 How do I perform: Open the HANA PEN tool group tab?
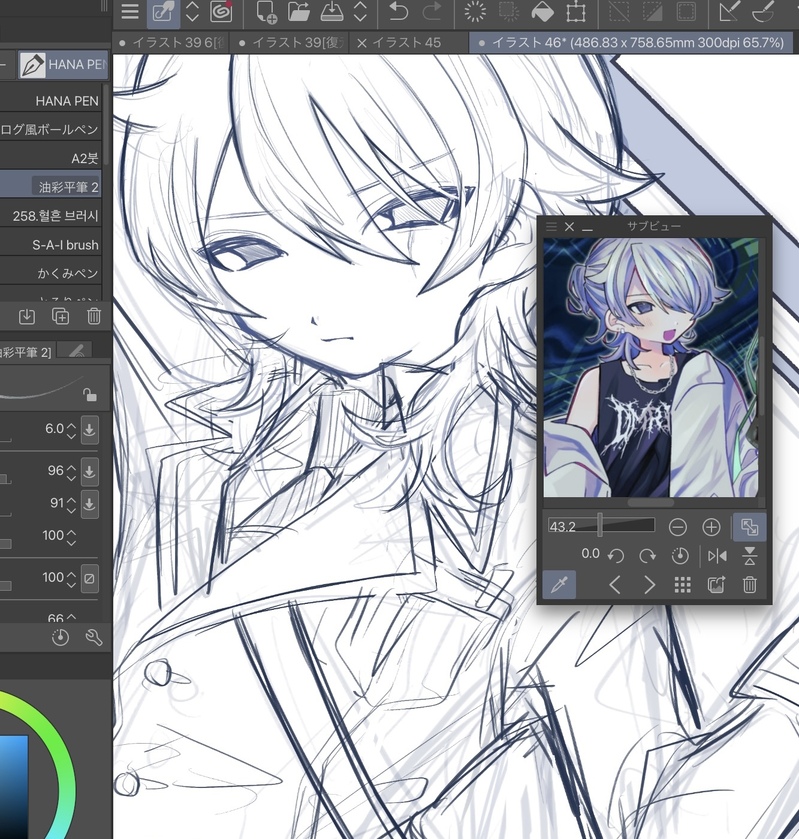(x=63, y=65)
